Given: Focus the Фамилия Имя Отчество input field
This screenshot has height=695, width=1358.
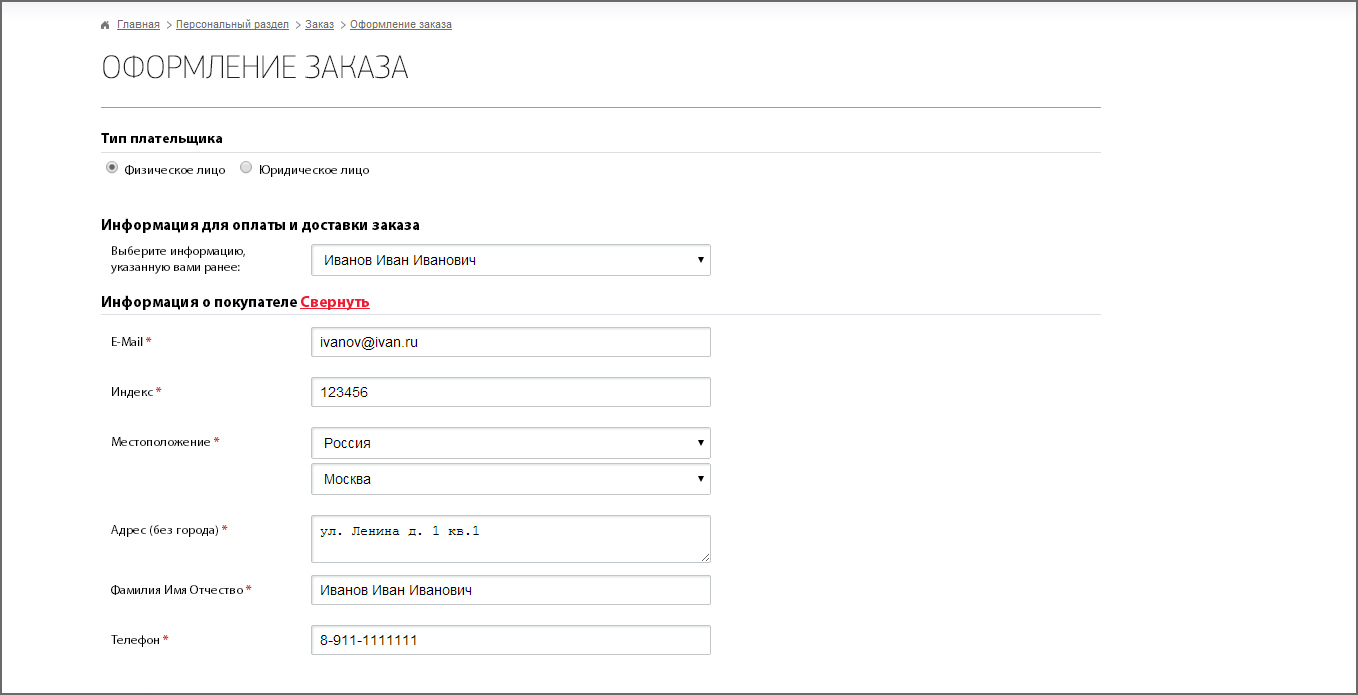Looking at the screenshot, I should click(x=510, y=590).
